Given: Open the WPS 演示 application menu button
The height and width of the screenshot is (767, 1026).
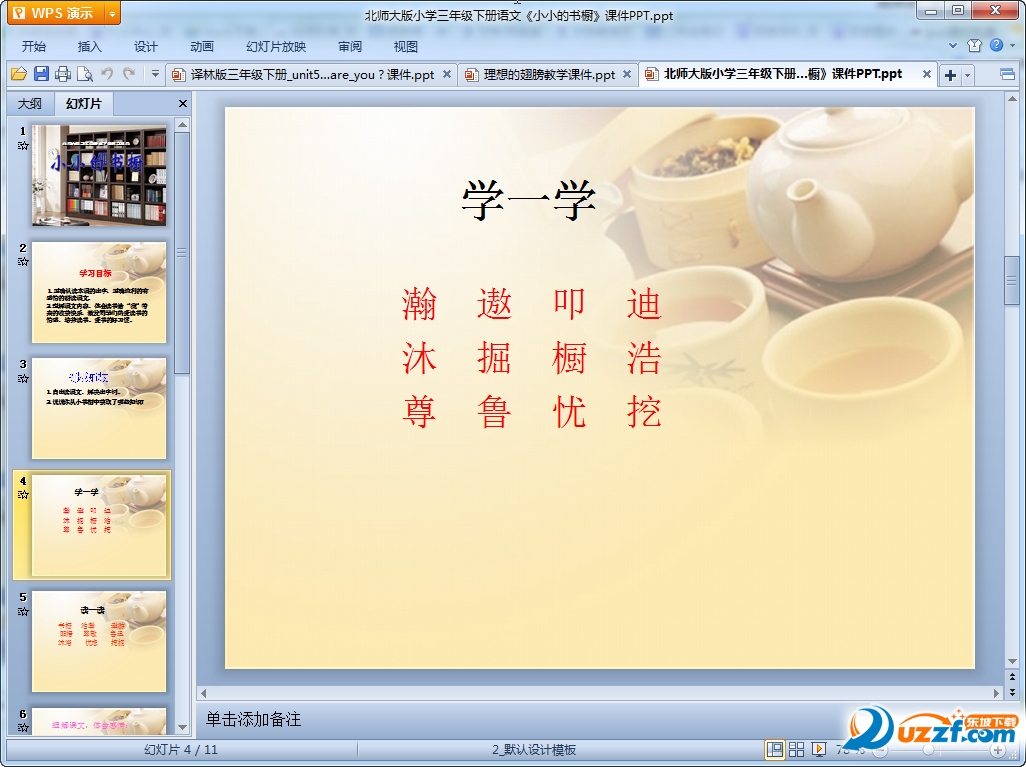Looking at the screenshot, I should 56,12.
